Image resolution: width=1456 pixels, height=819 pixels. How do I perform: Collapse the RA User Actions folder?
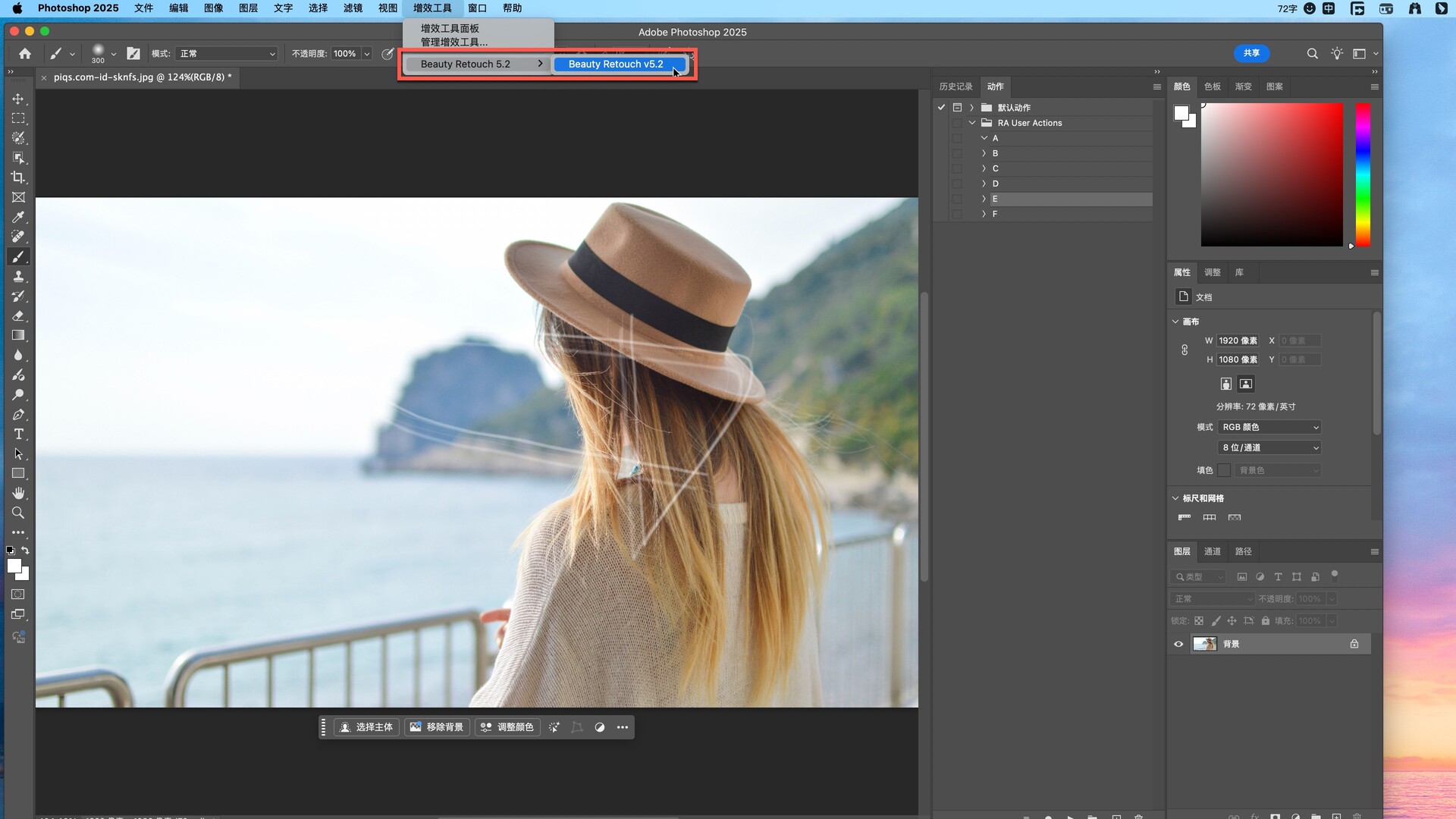tap(972, 123)
